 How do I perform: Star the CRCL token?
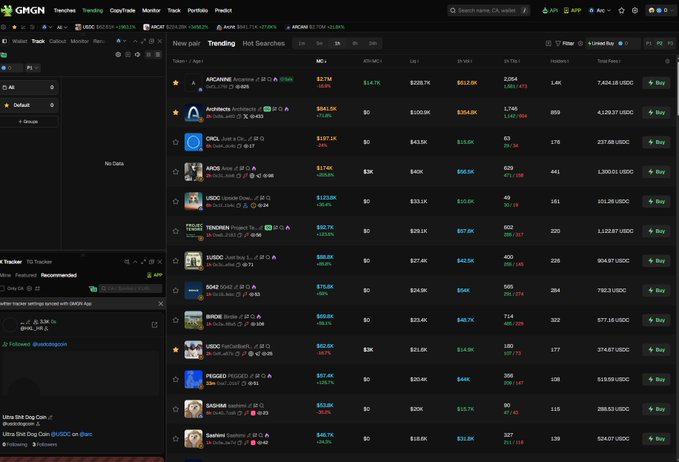175,142
